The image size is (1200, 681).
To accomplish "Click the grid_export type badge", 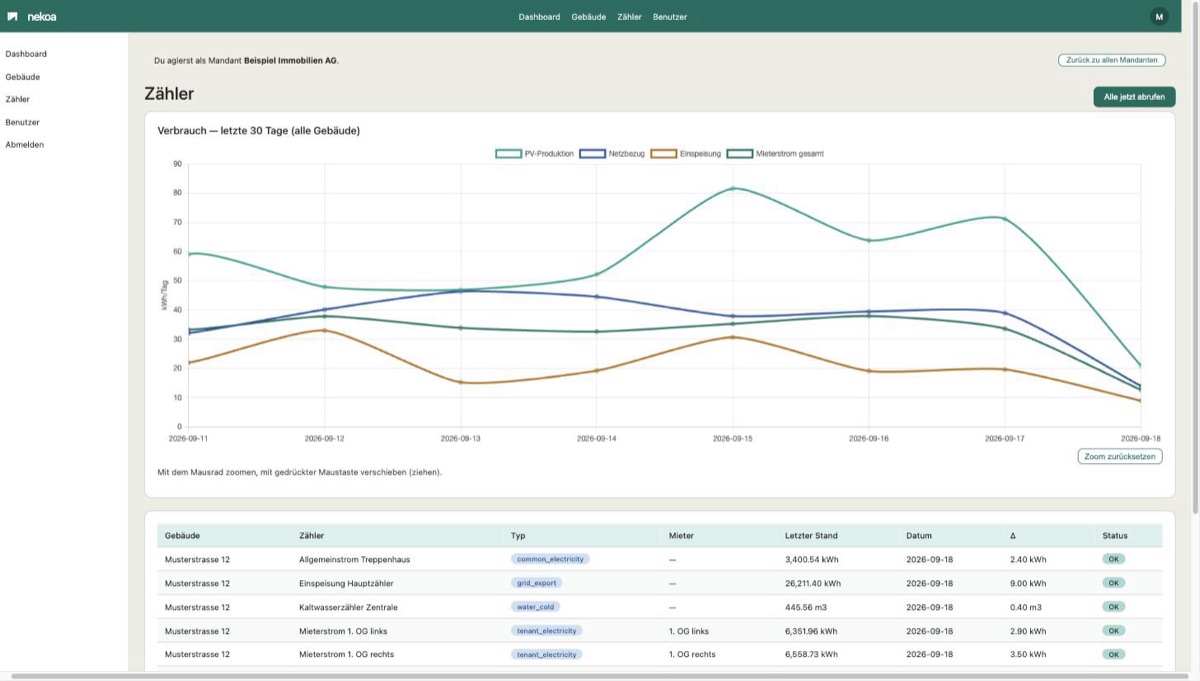I will tap(536, 582).
